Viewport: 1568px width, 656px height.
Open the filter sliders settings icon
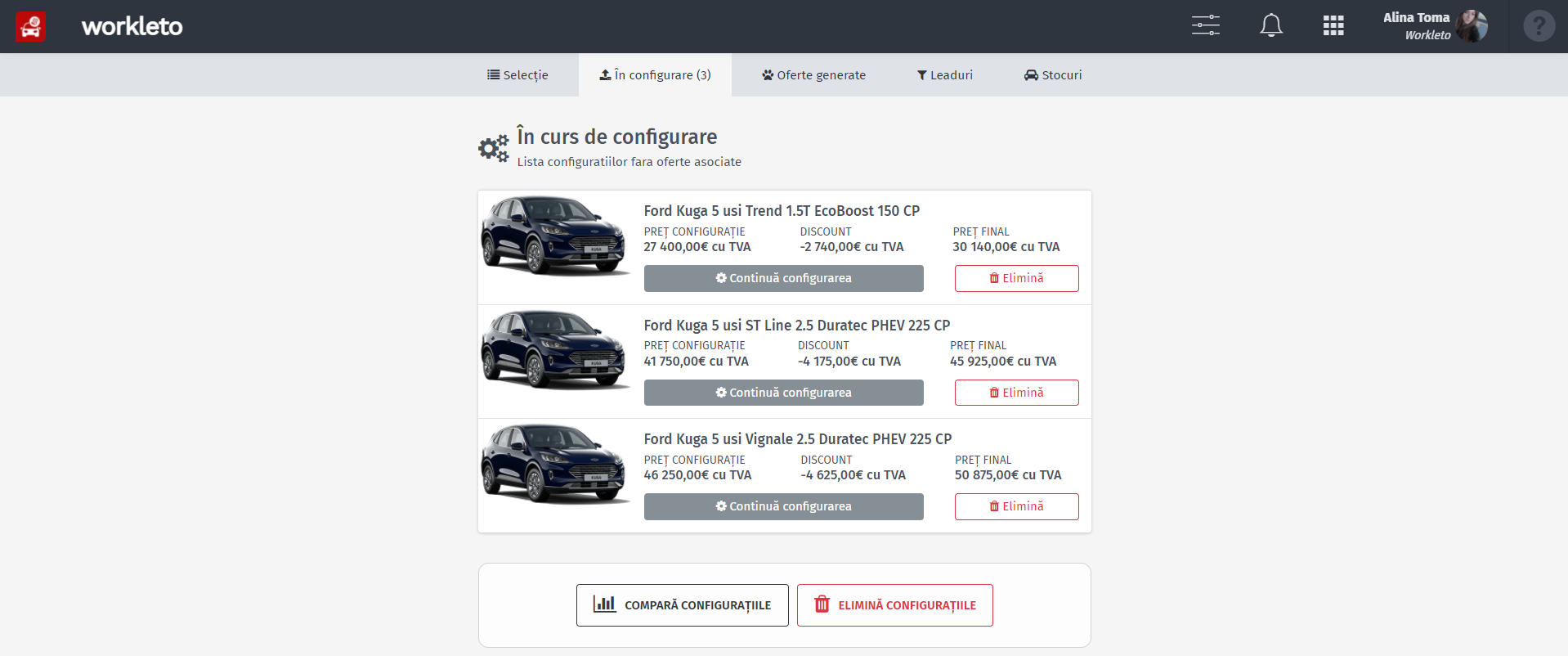(x=1205, y=25)
